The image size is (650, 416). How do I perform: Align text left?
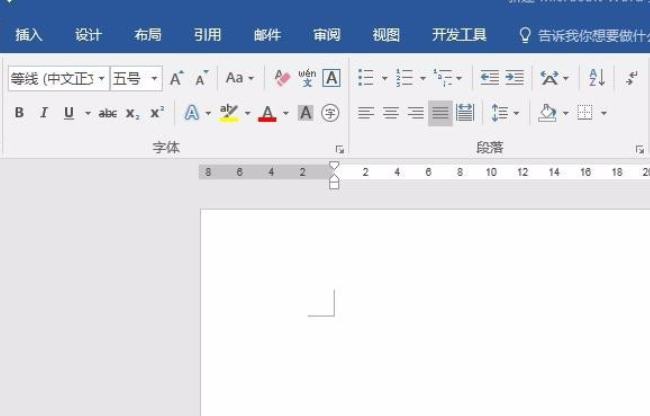[x=366, y=113]
